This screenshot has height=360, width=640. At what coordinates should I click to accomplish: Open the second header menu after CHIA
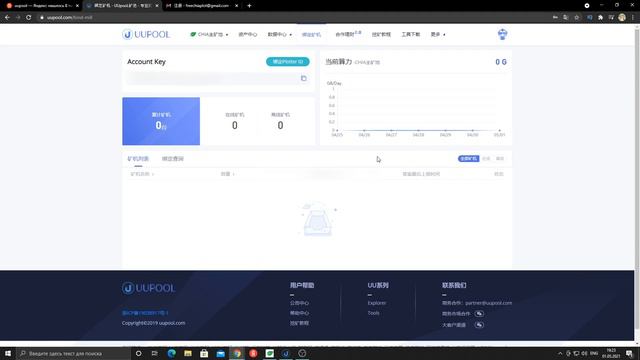[247, 34]
